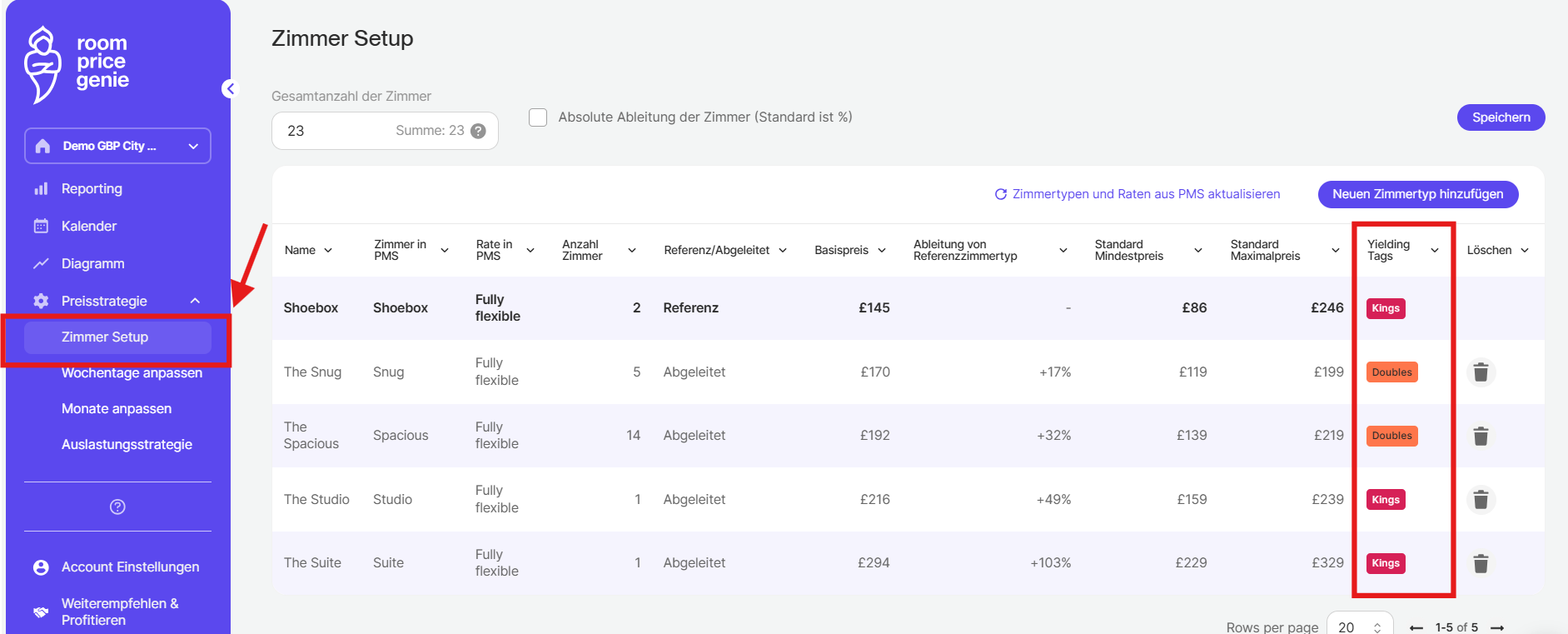
Task: Collapse the sidebar with the arrow button
Action: tap(231, 89)
